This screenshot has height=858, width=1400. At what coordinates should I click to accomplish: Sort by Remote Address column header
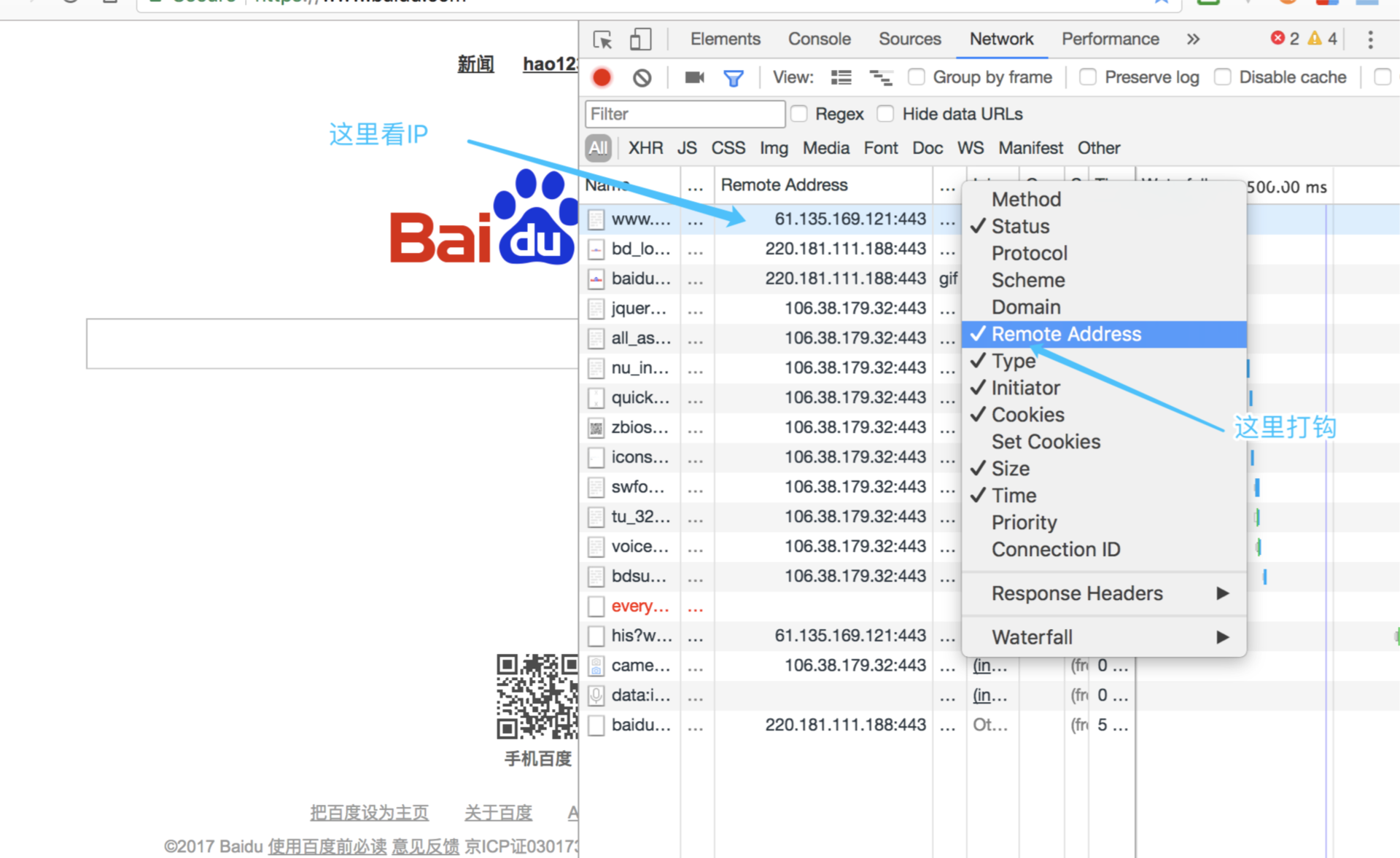[x=823, y=185]
